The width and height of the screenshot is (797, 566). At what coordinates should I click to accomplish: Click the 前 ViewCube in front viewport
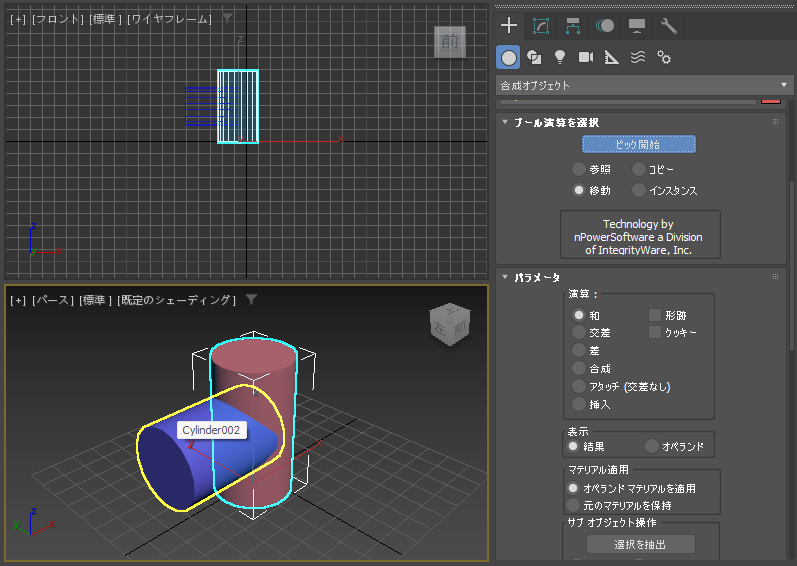point(450,42)
